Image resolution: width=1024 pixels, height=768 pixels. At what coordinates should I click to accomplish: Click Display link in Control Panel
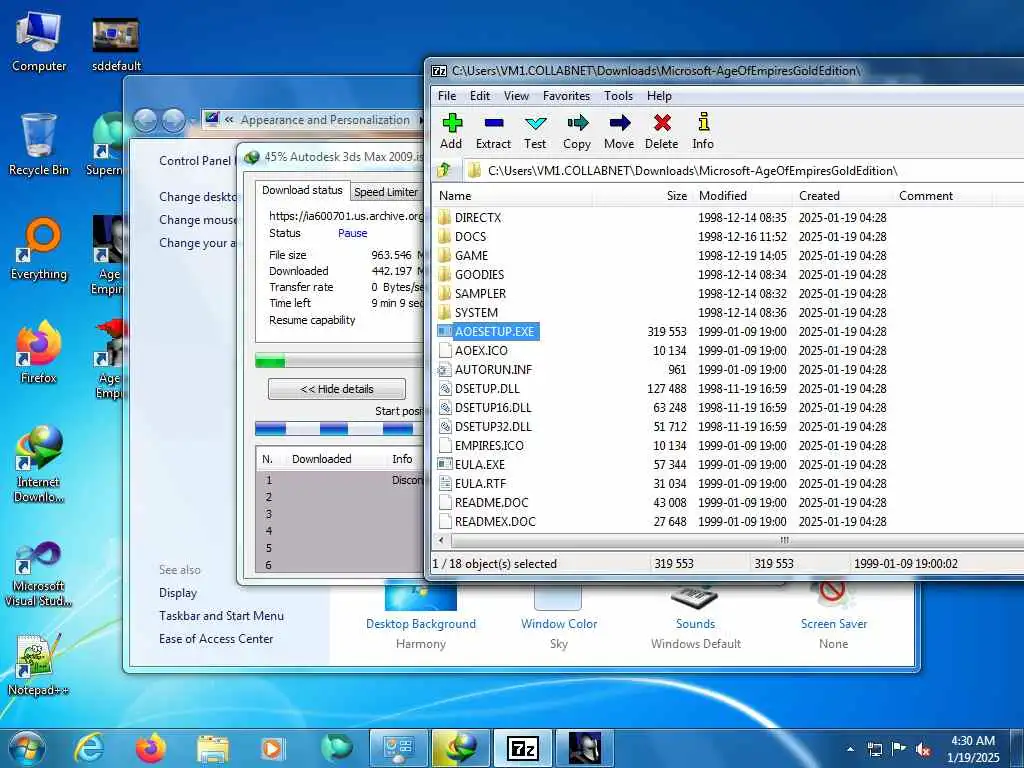point(178,593)
